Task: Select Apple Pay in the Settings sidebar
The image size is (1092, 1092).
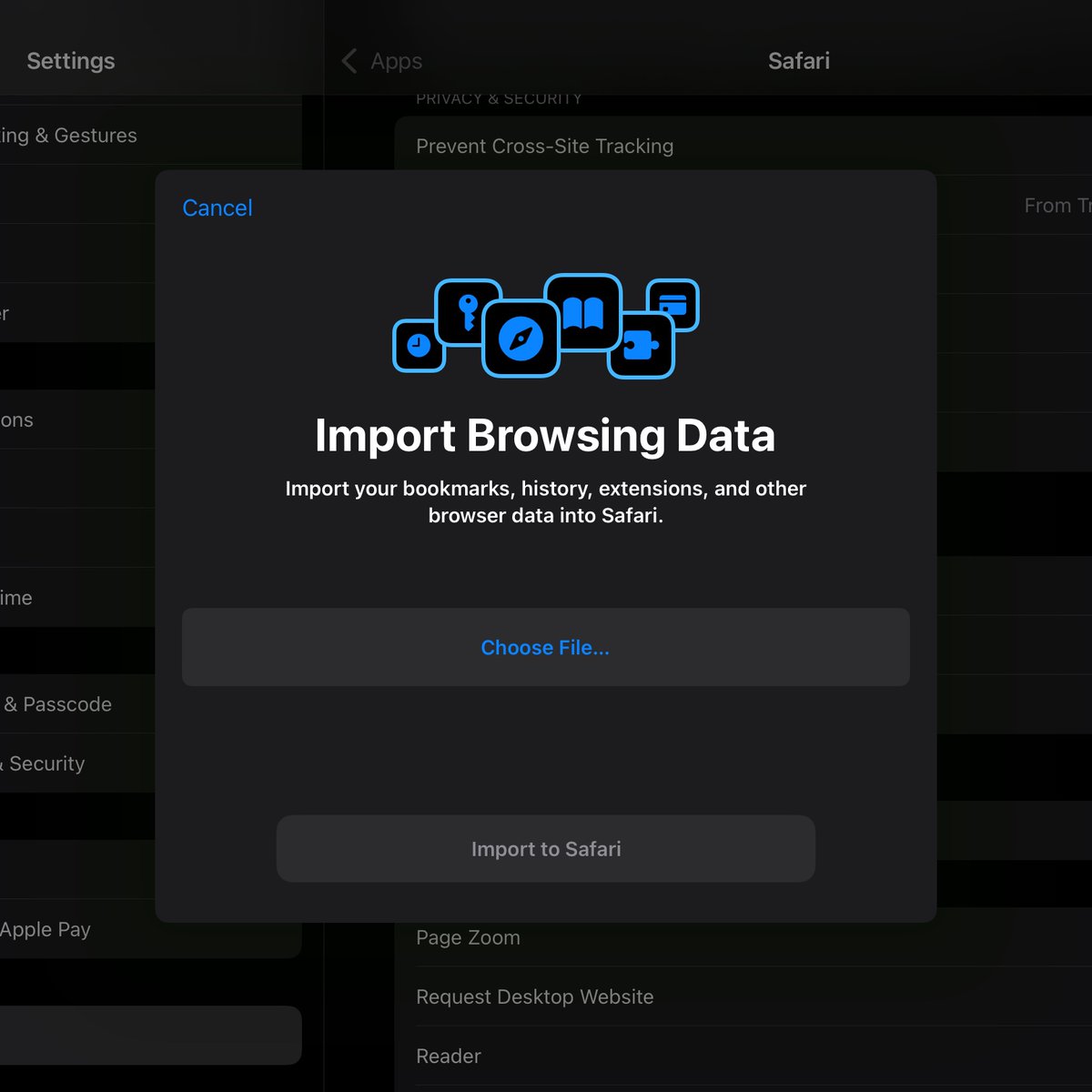Action: (x=46, y=929)
